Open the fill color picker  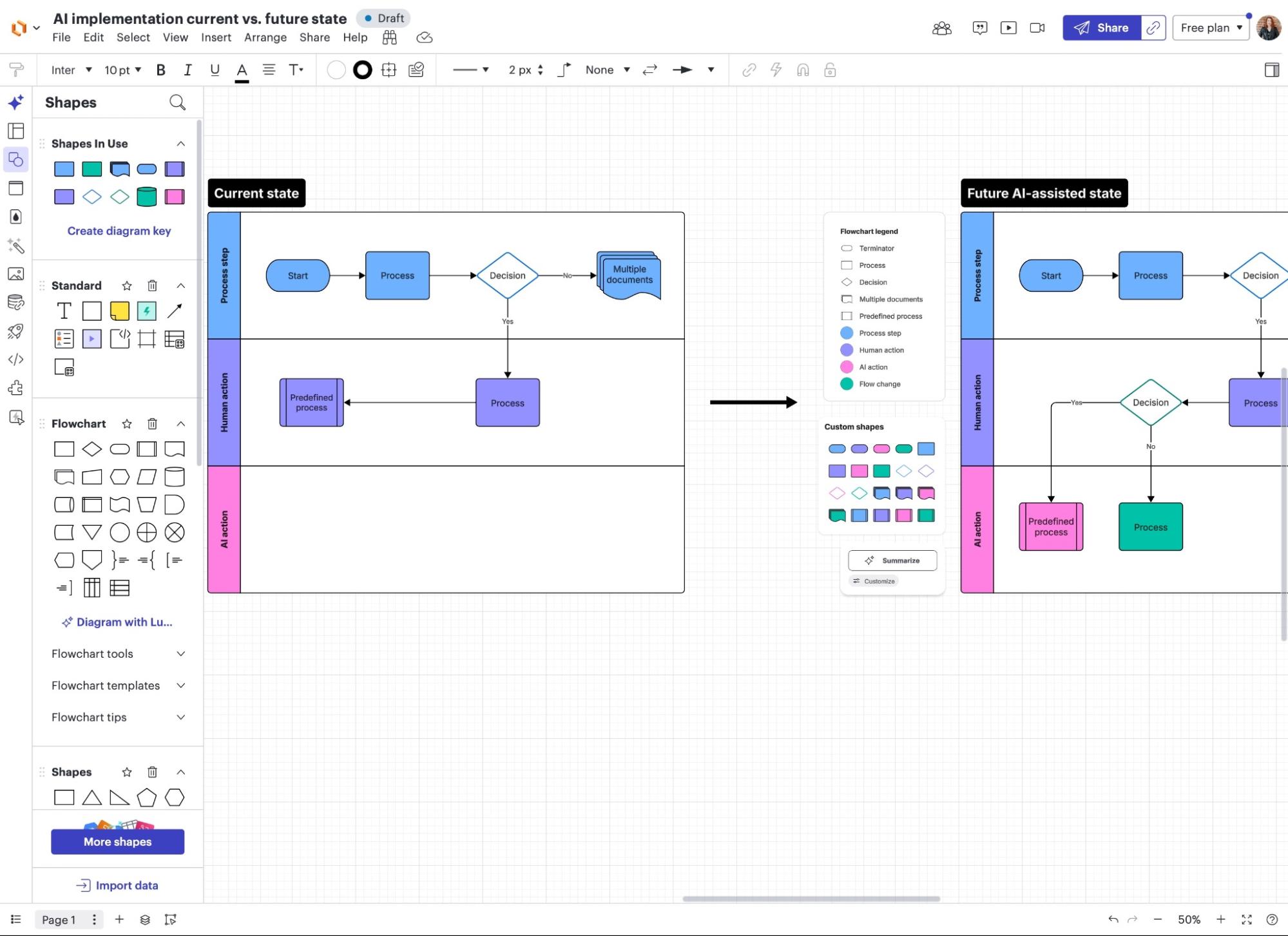[336, 70]
